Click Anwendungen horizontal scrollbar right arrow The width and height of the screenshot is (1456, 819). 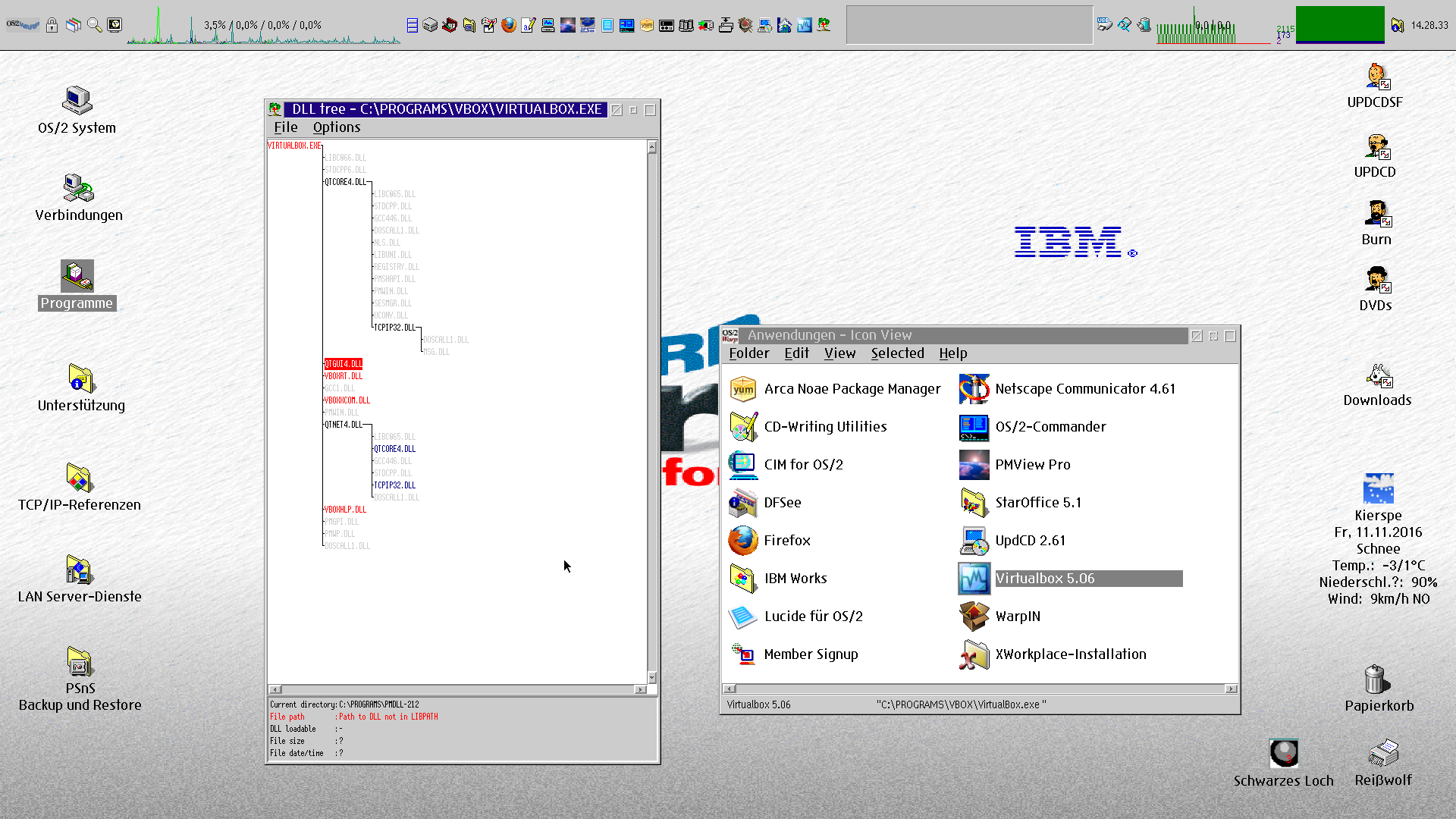(x=1232, y=689)
